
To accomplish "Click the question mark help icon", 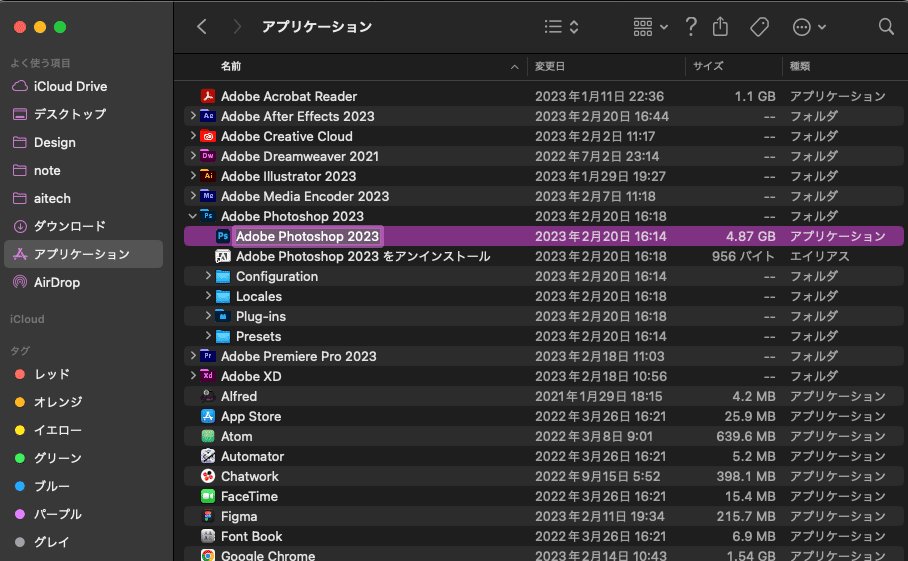I will click(x=690, y=27).
